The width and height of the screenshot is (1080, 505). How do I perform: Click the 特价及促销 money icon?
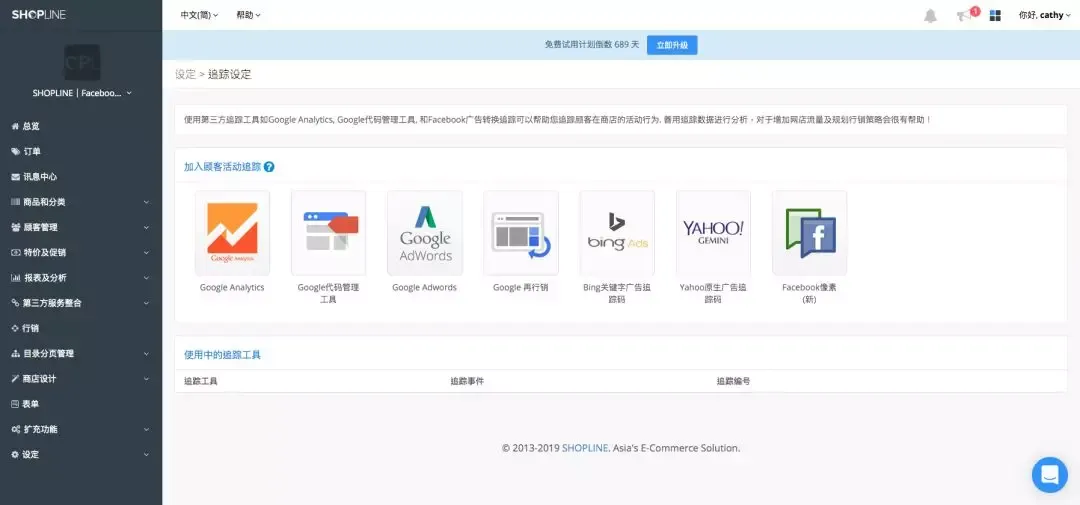(15, 252)
